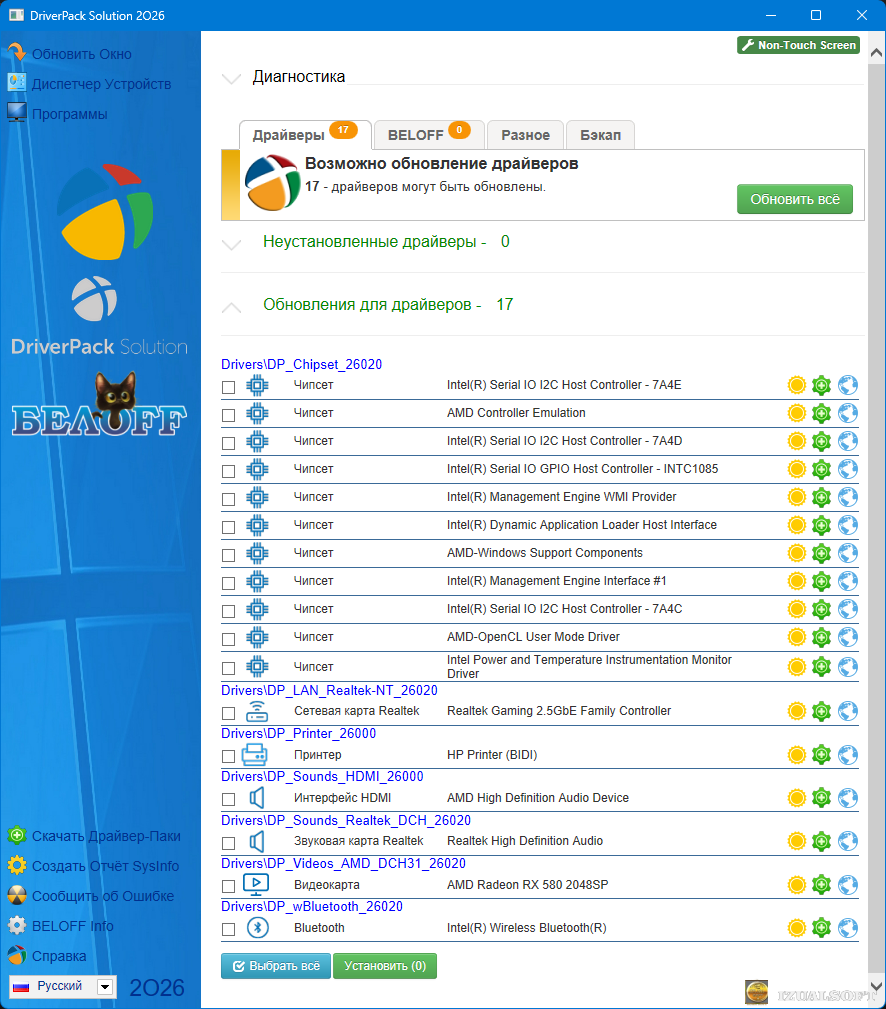
Task: Tick the checkbox for AMD Radeon RX 580 2048SP
Action: pos(228,886)
